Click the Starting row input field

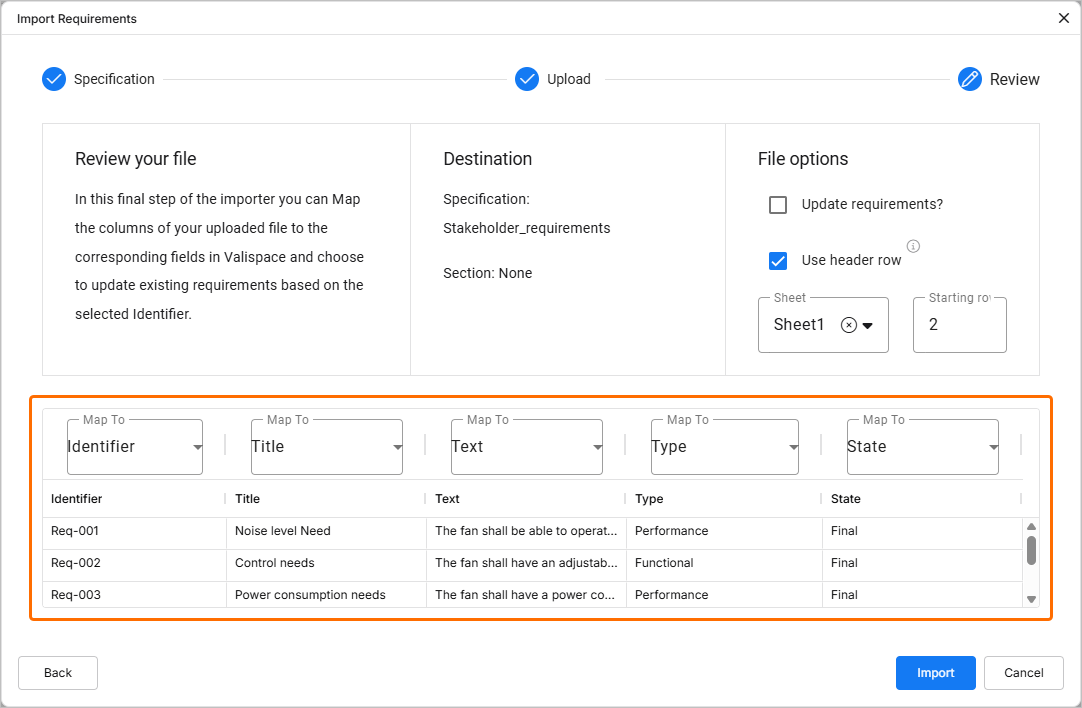point(959,325)
